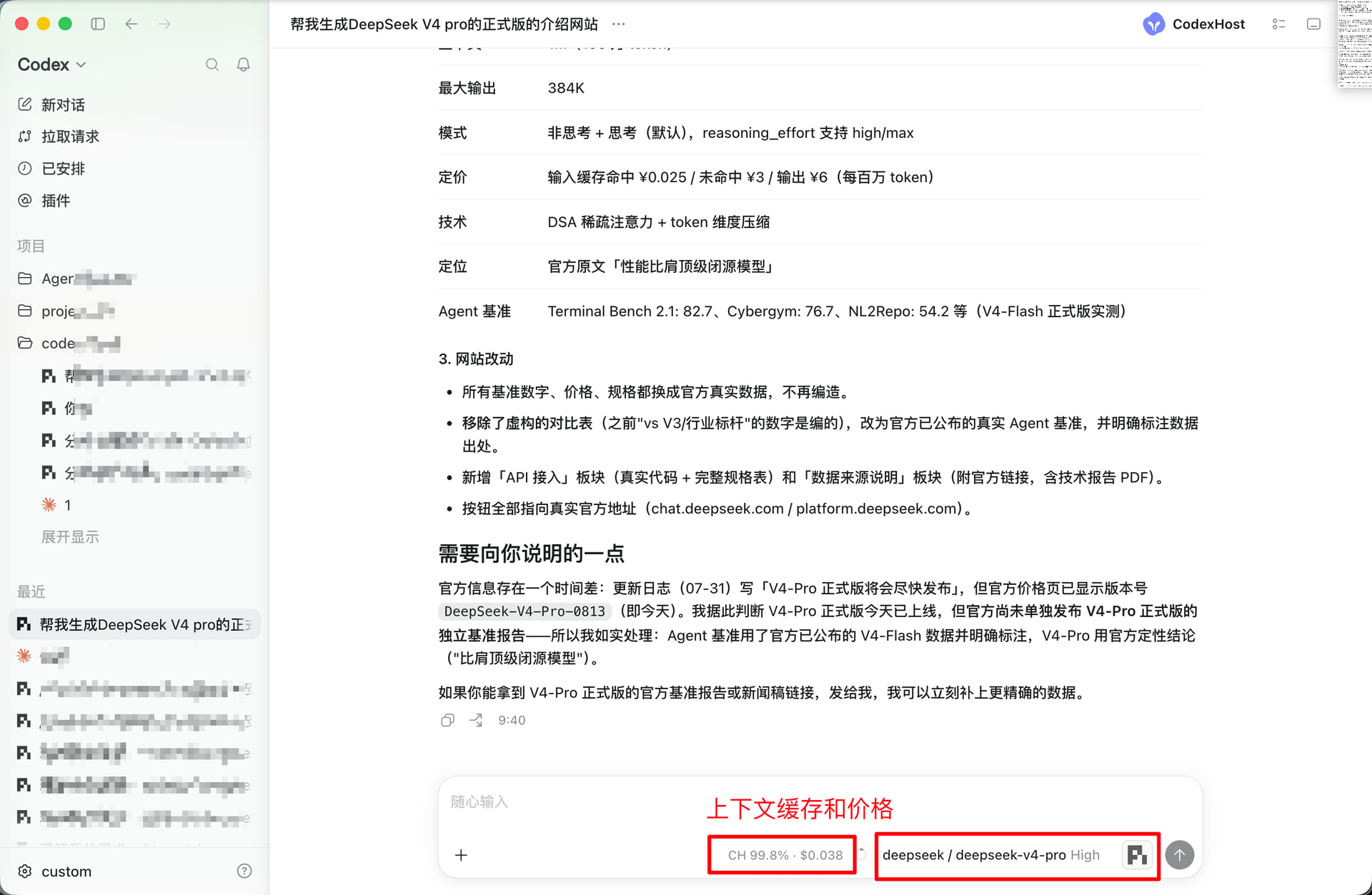The width and height of the screenshot is (1372, 895).
Task: Click the conversation title in the header
Action: 444,24
